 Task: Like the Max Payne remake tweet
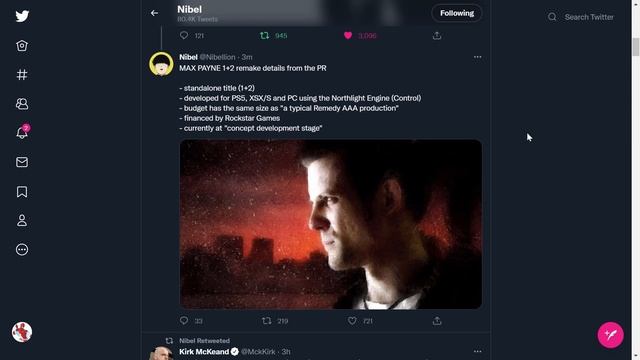(352, 321)
